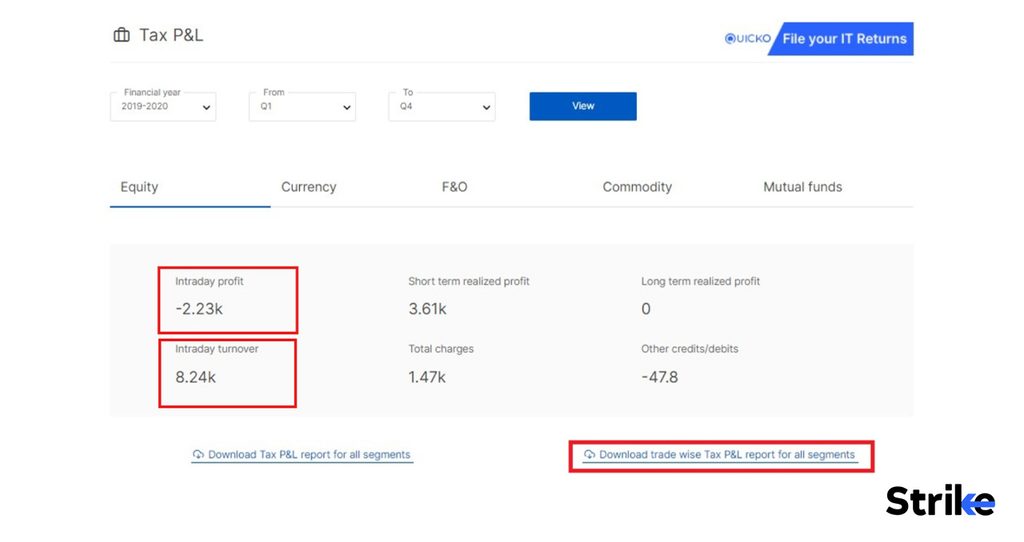The height and width of the screenshot is (542, 1024).
Task: Click the Quicko logo
Action: [748, 39]
